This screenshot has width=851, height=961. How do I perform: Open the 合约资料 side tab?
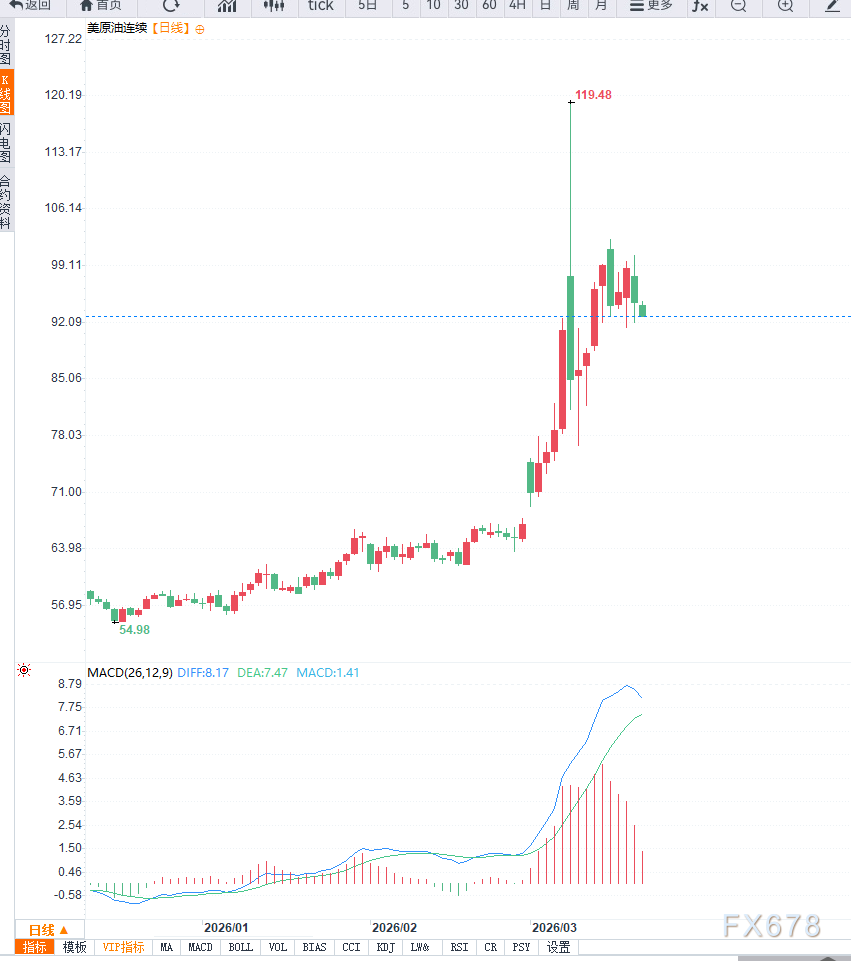click(x=6, y=202)
